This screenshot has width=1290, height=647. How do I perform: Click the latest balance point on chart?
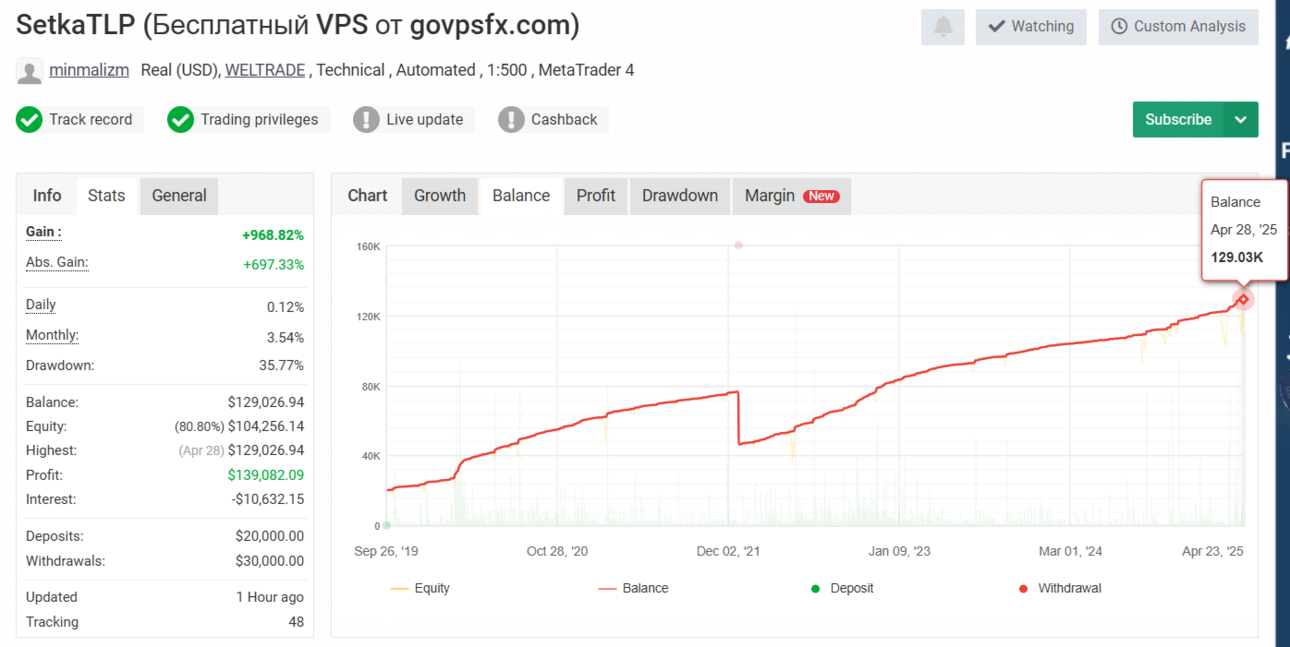[1243, 299]
